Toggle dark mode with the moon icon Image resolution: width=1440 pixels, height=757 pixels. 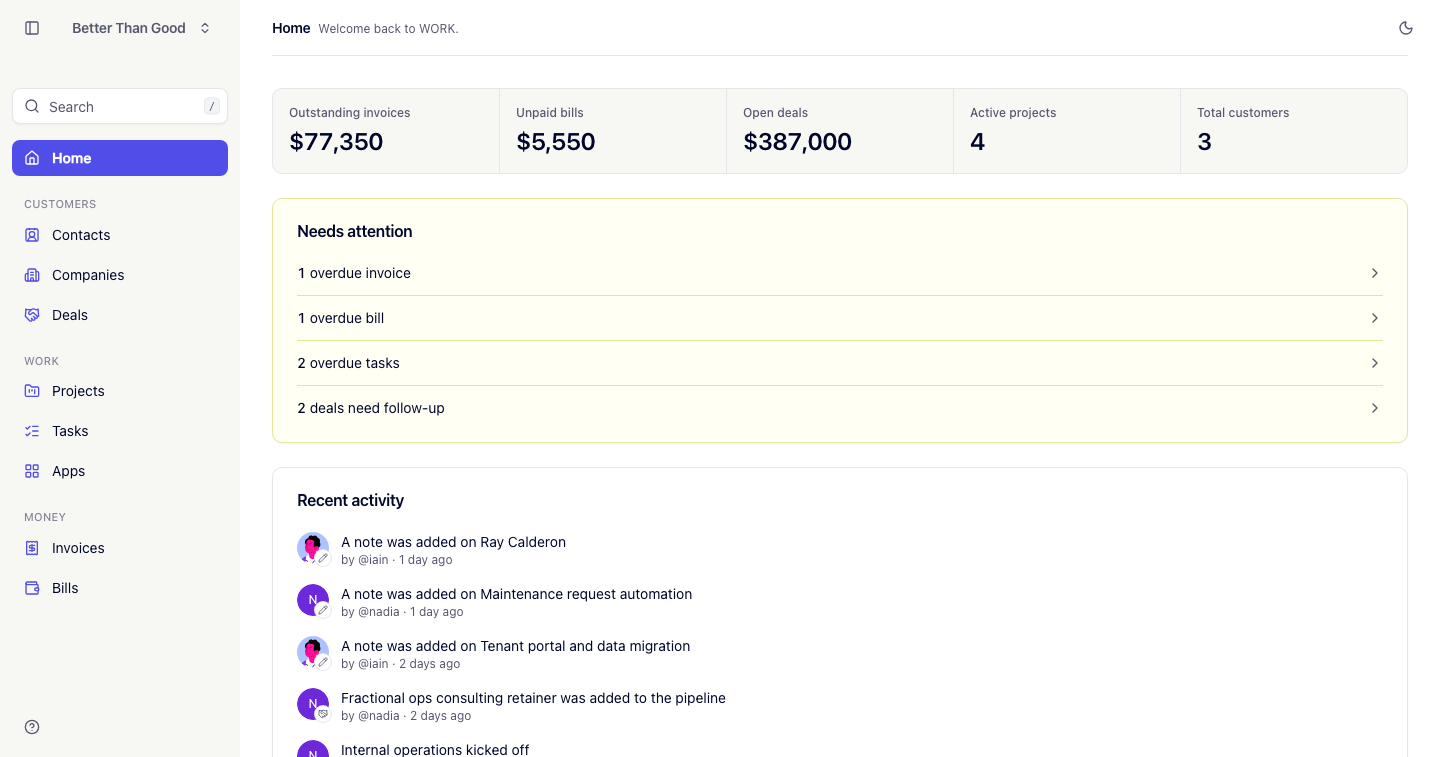coord(1406,28)
